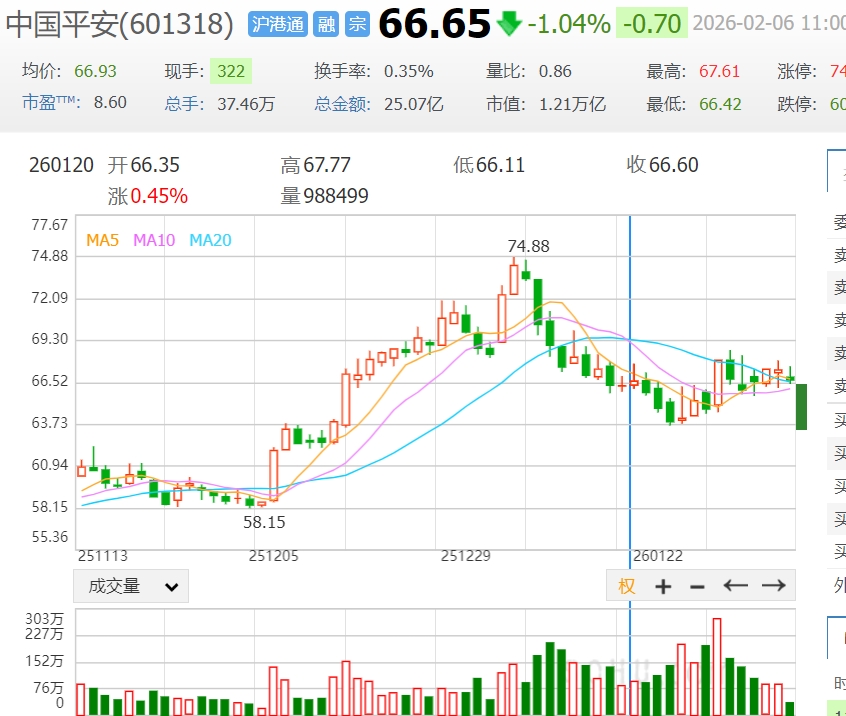Click the 260122 date axis label
846x716 pixels.
658,556
